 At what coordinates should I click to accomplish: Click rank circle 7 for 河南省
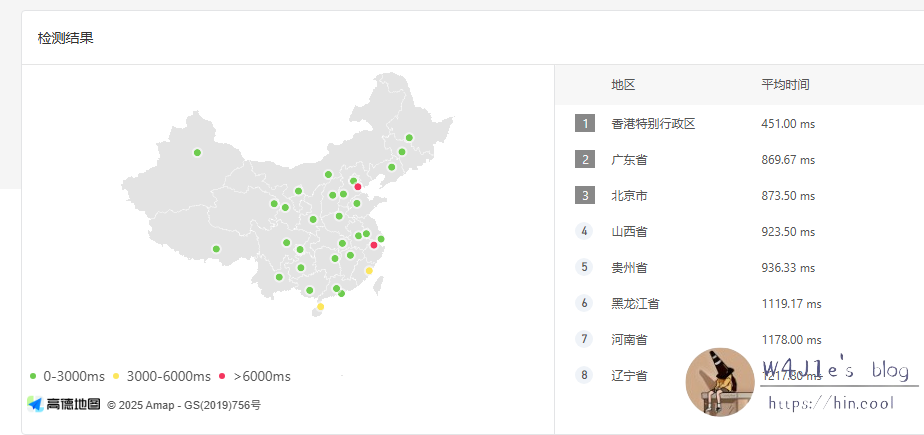pyautogui.click(x=585, y=339)
